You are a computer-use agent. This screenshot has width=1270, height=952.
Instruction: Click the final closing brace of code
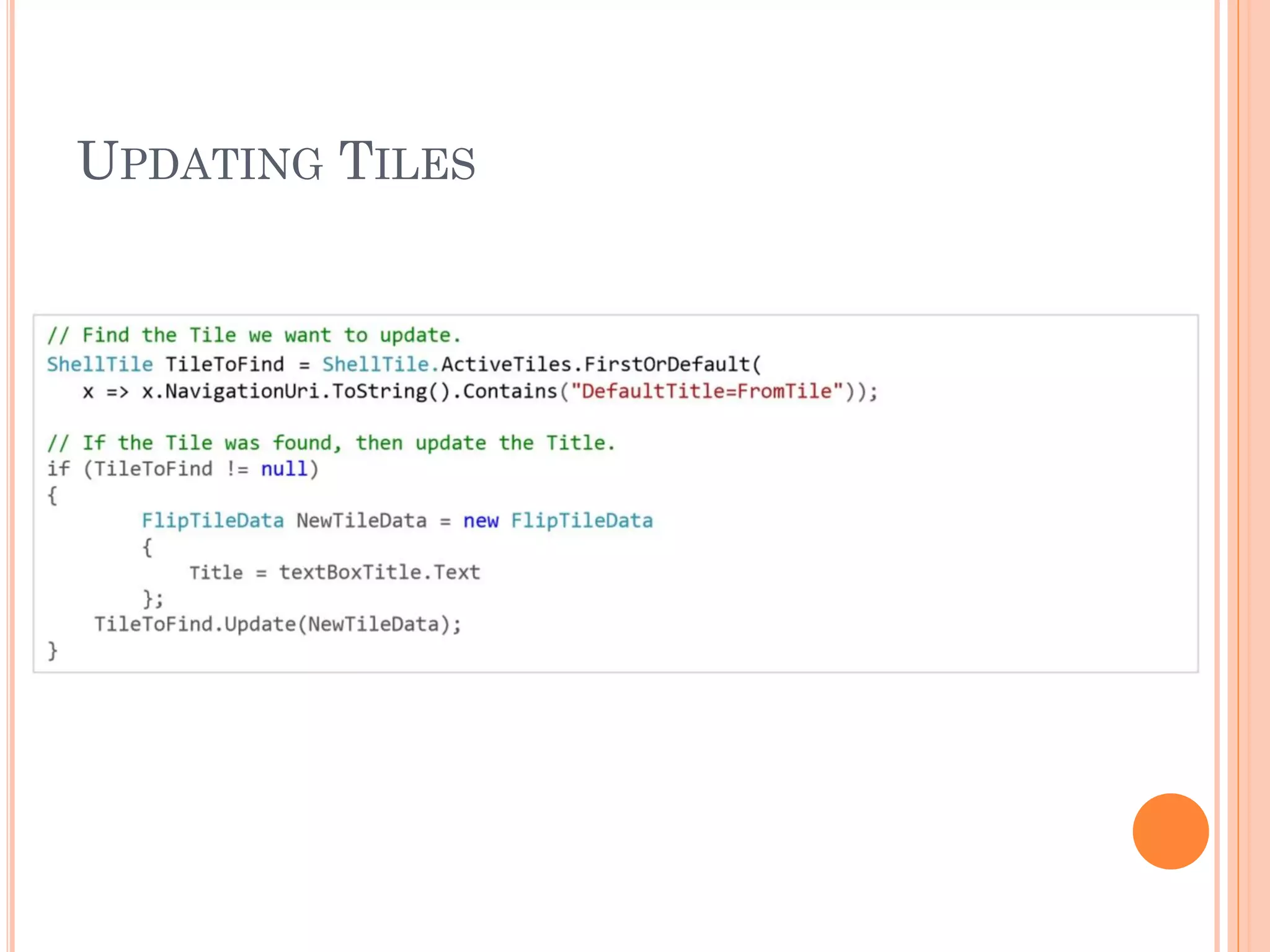[53, 650]
